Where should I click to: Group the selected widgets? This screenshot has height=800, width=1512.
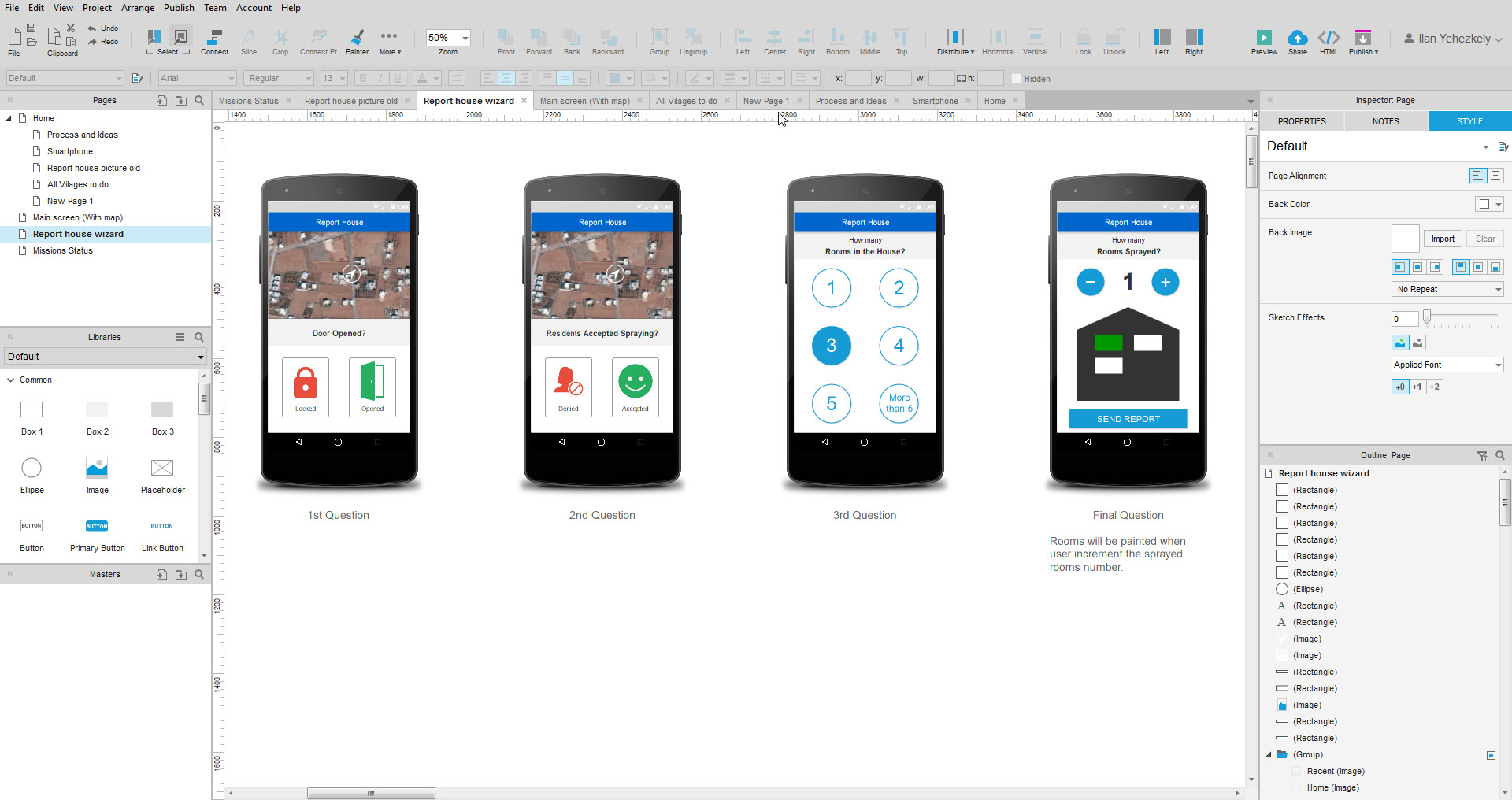(659, 42)
